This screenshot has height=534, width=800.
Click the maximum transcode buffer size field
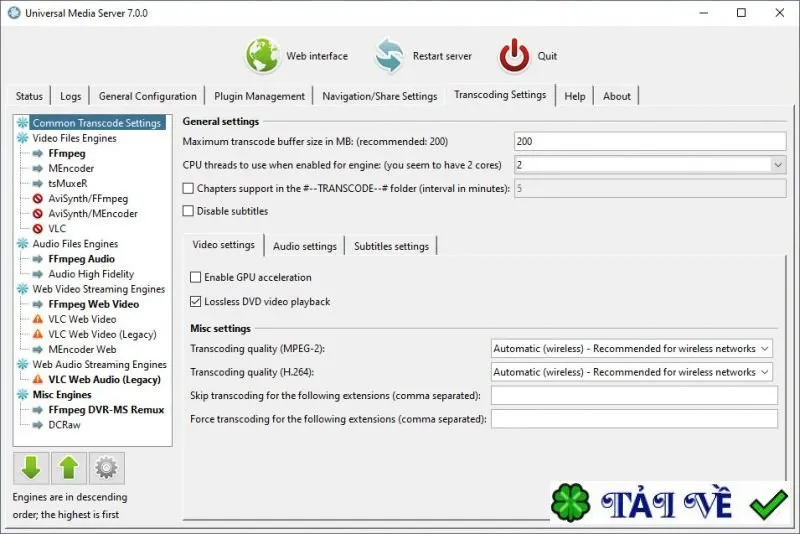coord(650,141)
